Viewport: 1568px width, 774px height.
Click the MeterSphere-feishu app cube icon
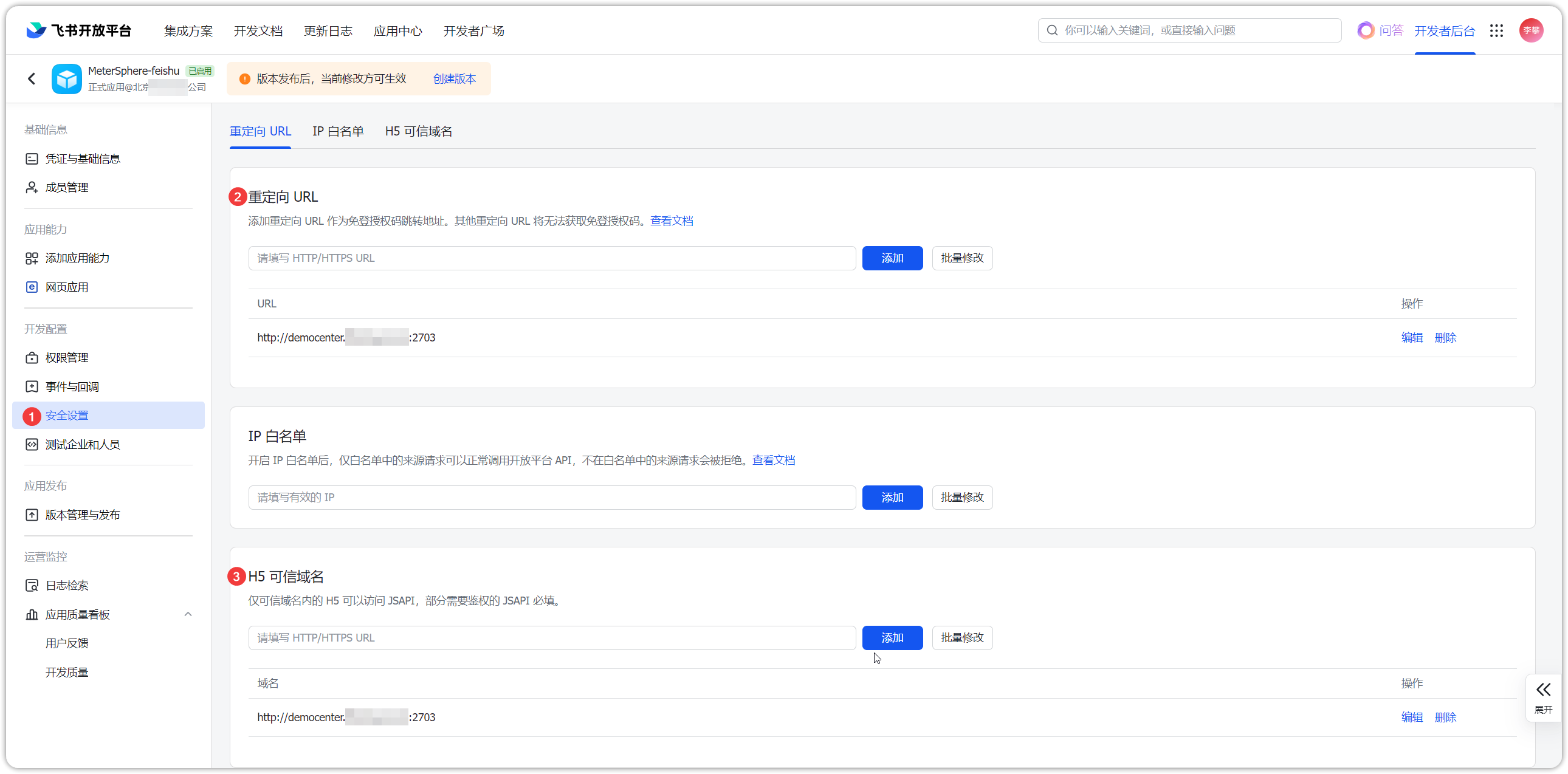(x=66, y=78)
